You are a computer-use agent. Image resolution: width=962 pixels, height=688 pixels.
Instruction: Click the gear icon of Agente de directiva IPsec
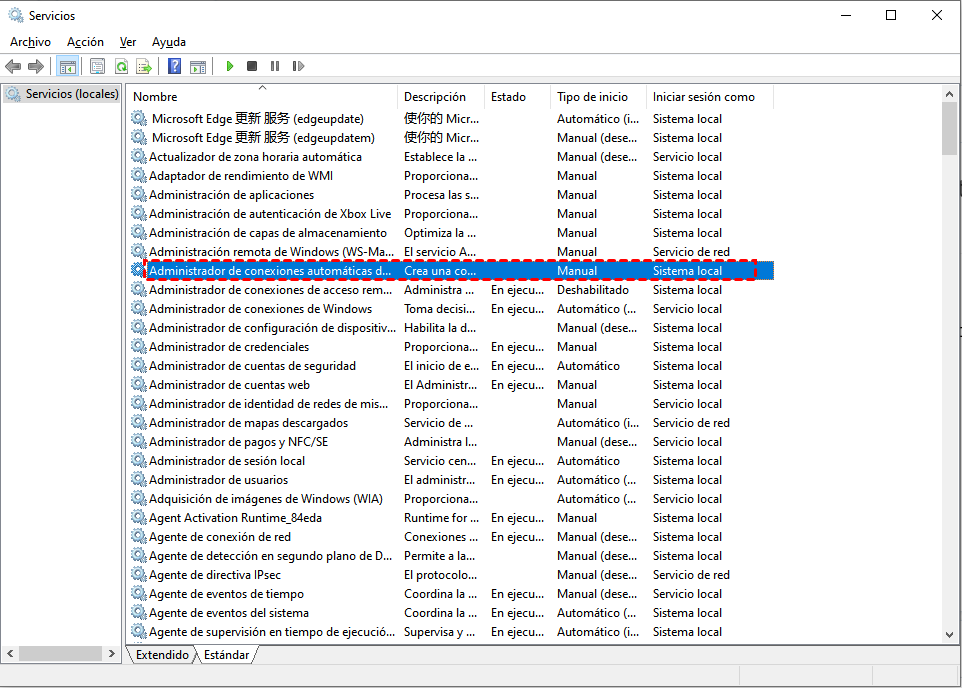click(x=139, y=574)
